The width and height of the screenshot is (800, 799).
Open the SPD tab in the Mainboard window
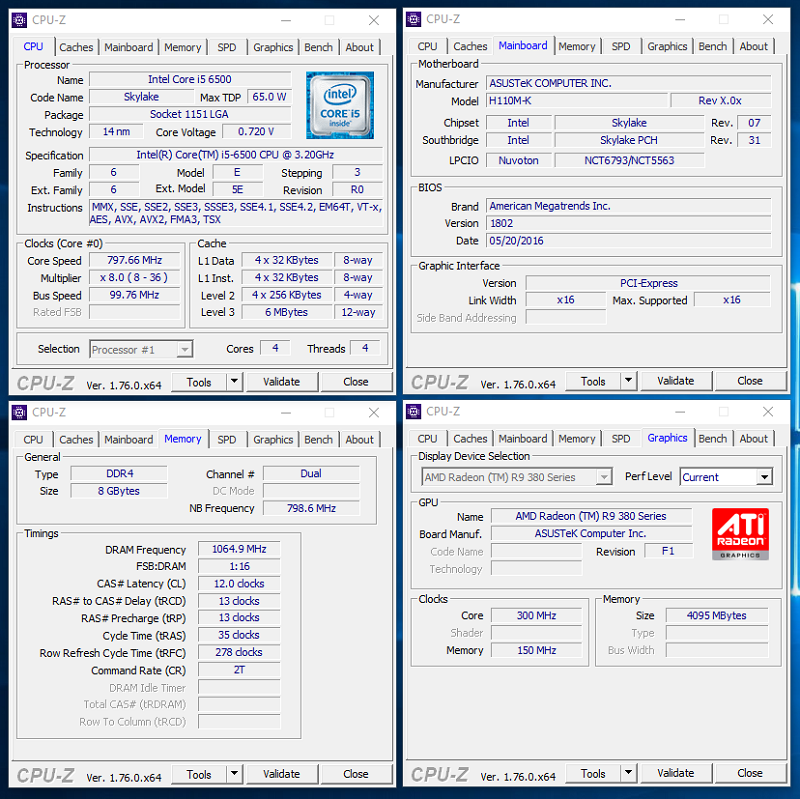coord(621,46)
